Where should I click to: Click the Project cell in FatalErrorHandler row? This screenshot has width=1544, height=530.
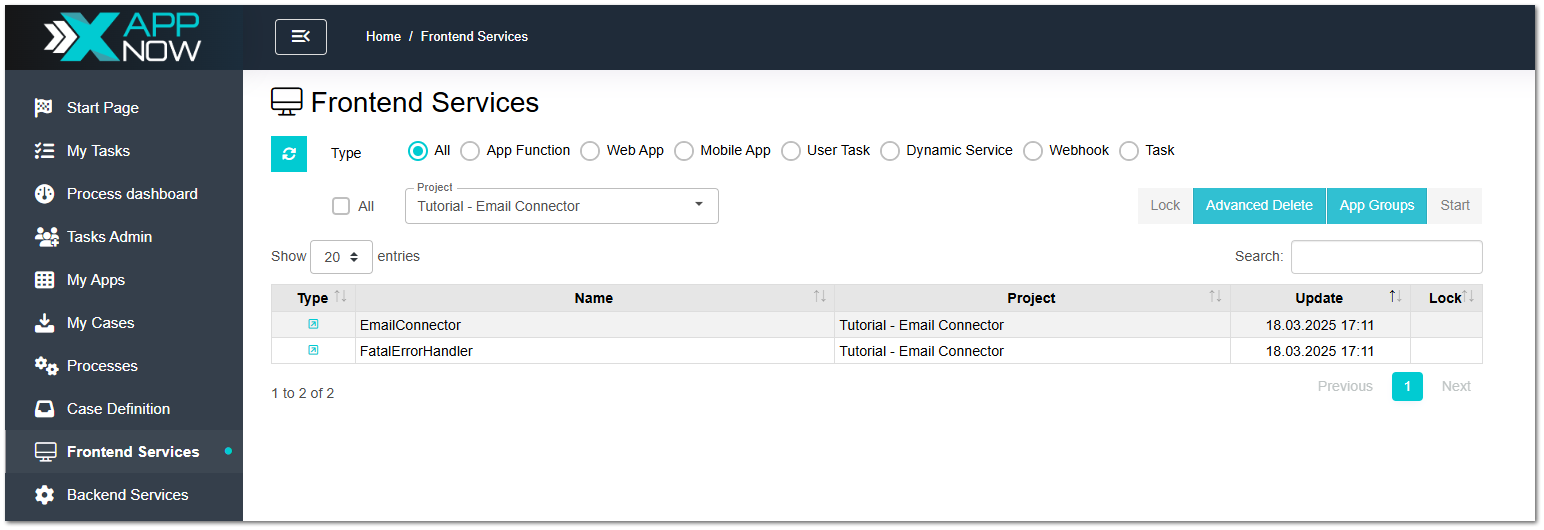click(1032, 351)
